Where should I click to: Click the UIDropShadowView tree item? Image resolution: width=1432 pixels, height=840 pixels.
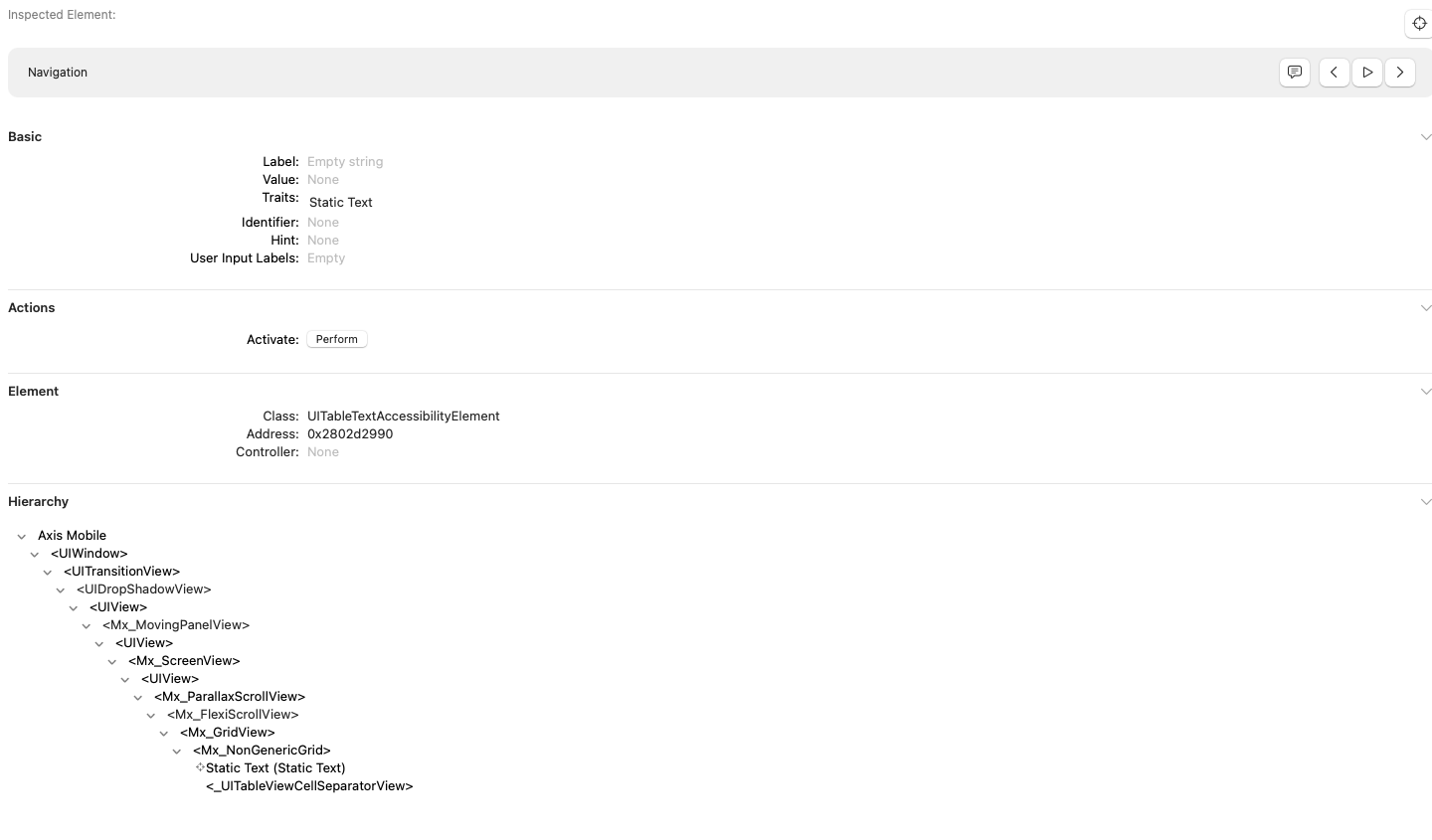144,589
